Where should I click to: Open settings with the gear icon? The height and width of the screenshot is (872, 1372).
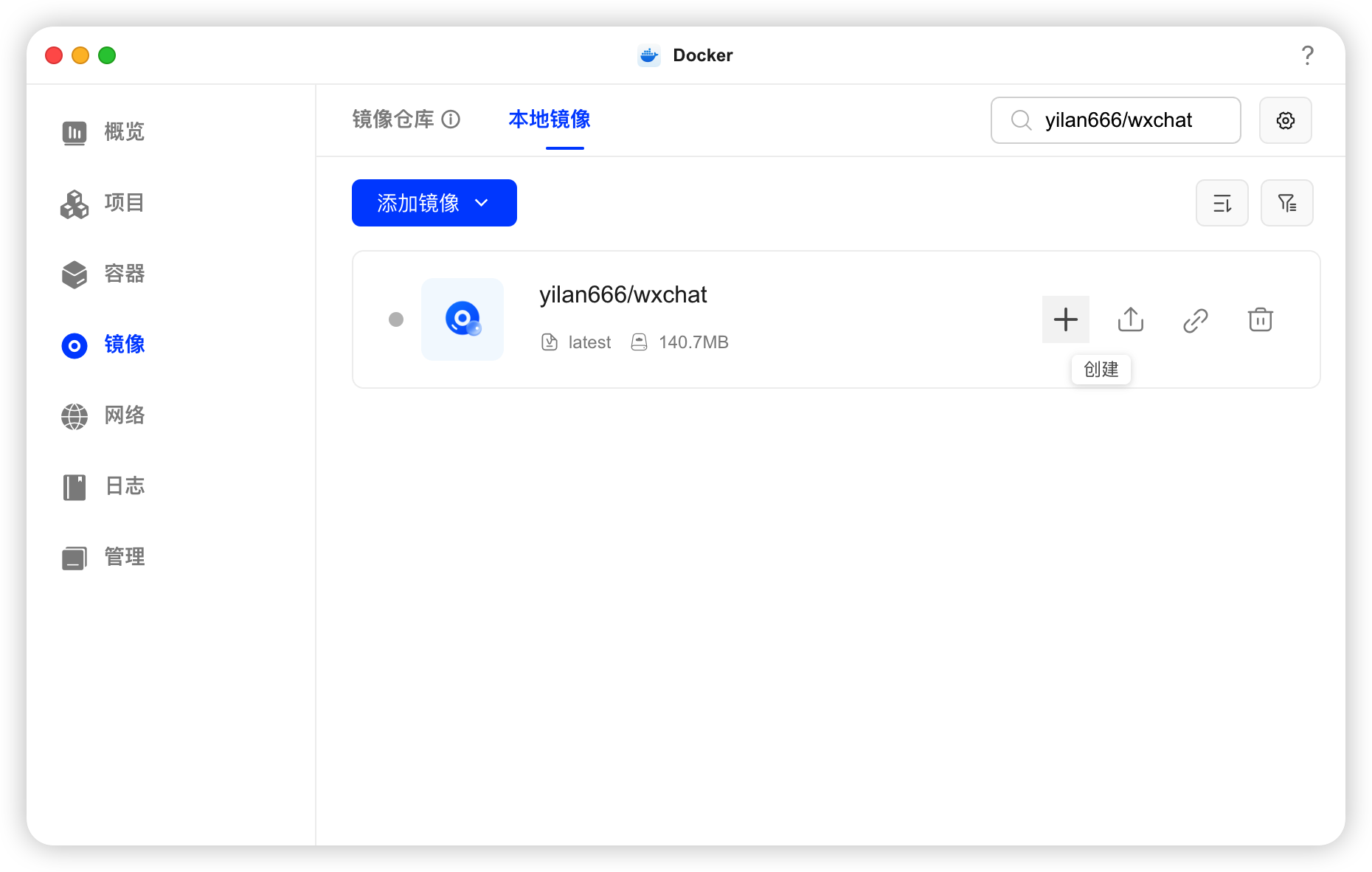(1286, 120)
